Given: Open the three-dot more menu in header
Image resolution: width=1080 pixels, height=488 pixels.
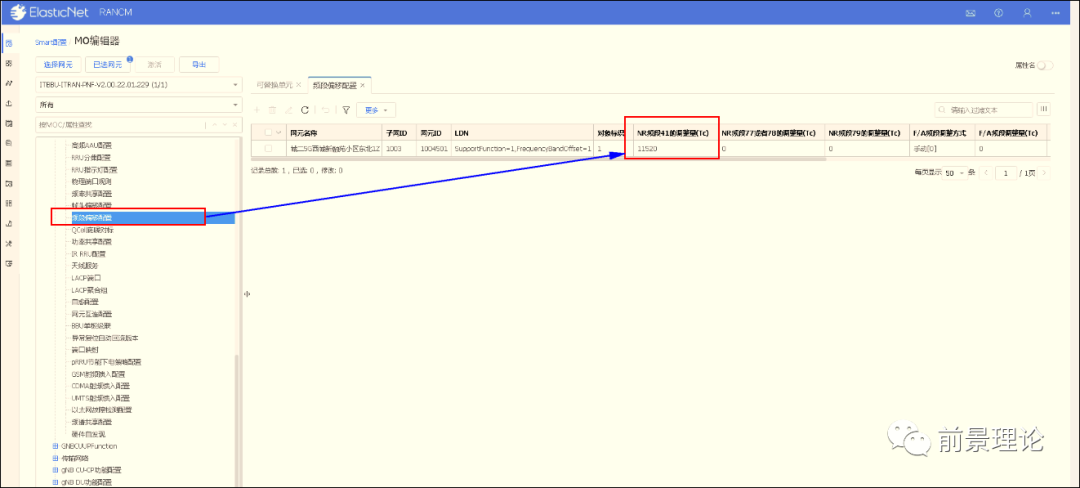Looking at the screenshot, I should point(1055,13).
